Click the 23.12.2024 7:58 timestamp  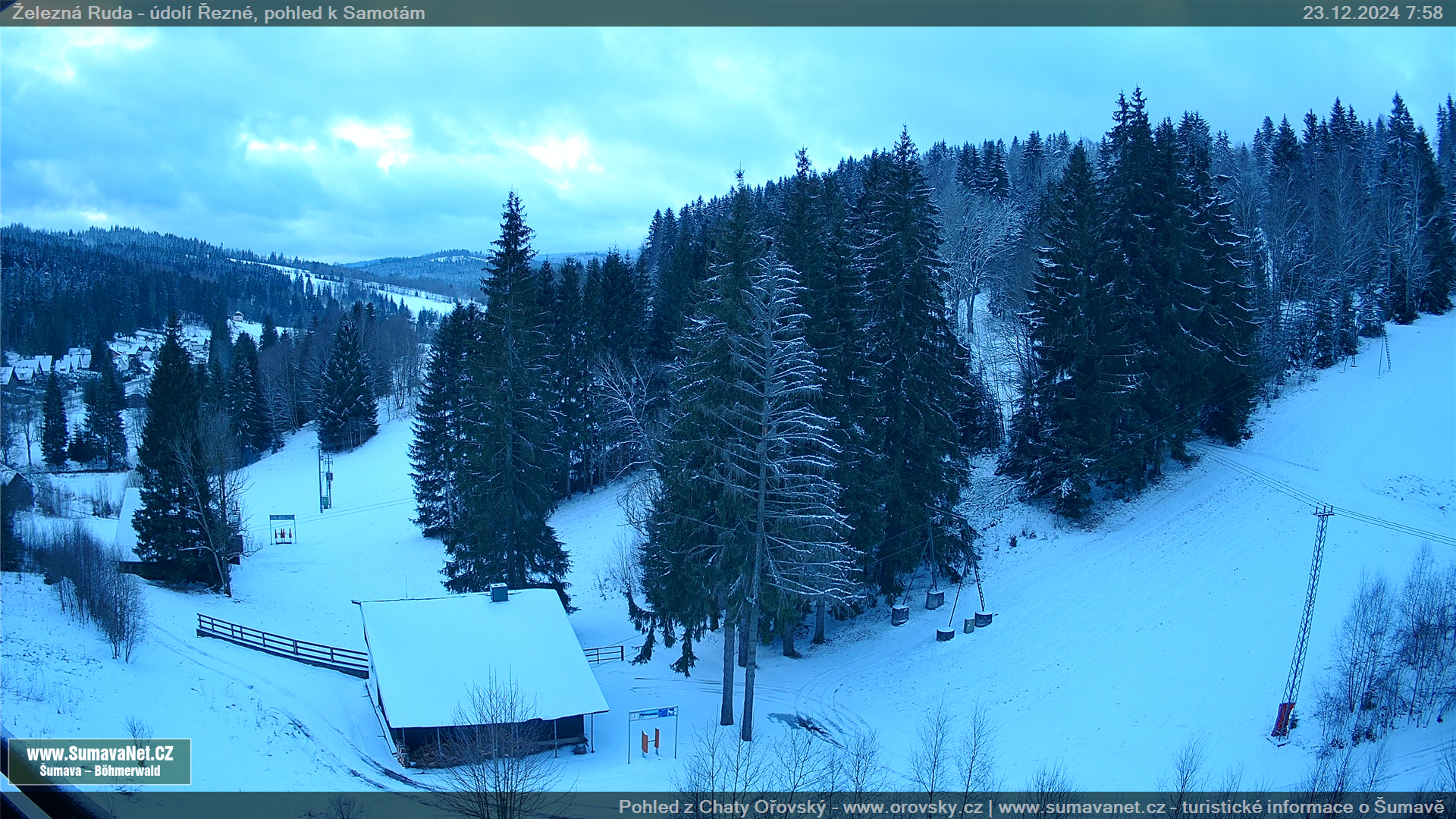1372,13
